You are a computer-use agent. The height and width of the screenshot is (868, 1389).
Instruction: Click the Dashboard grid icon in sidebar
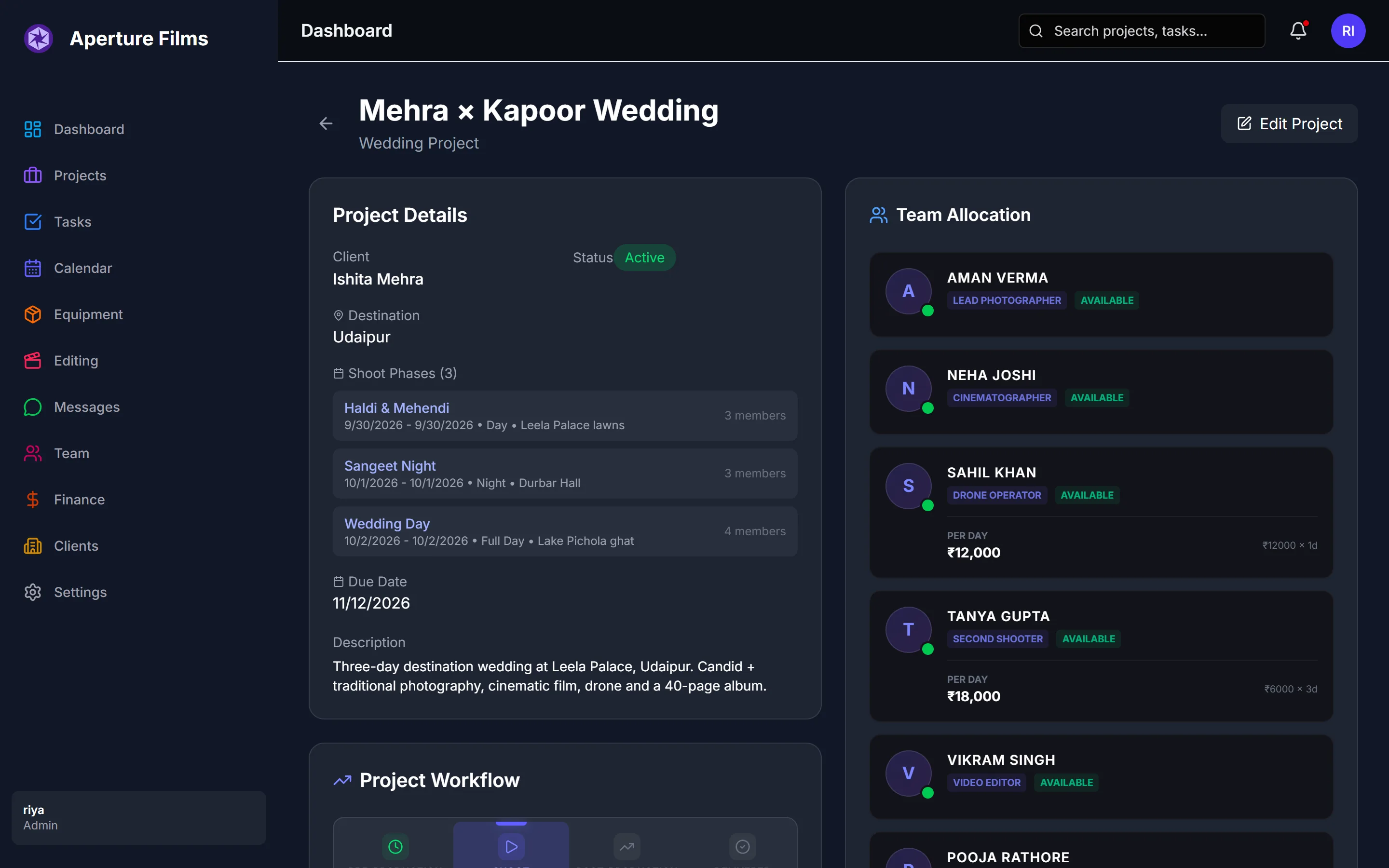33,129
